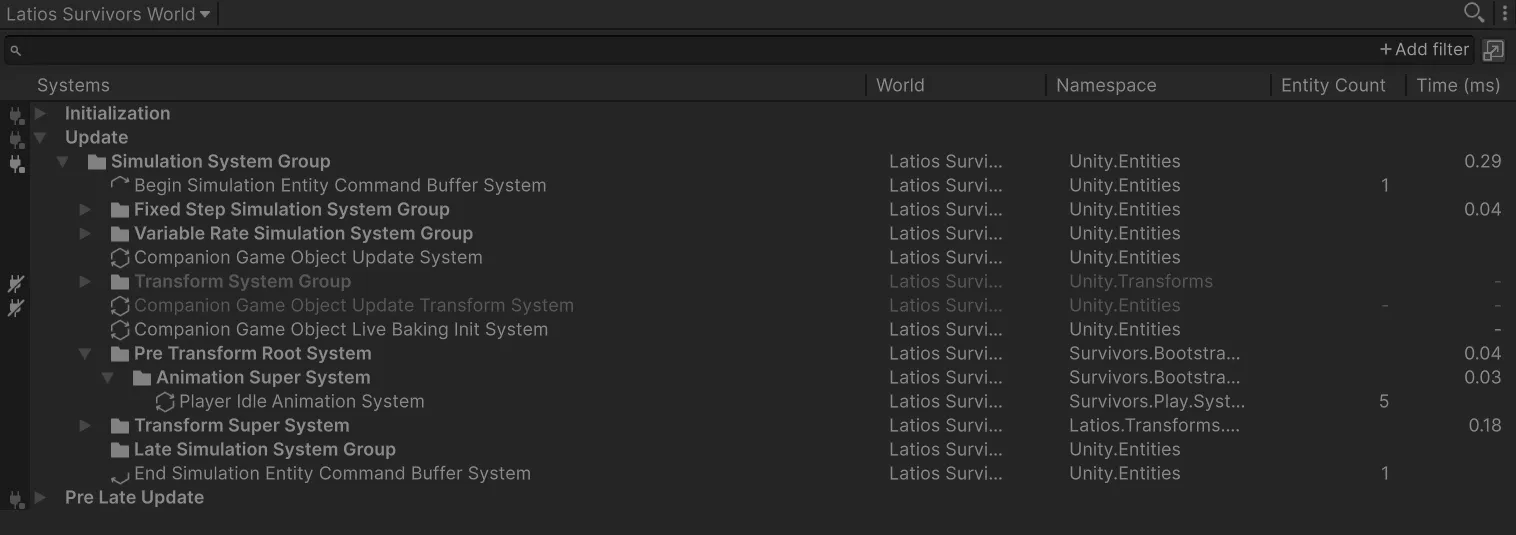Click the Companion Game Object Live Baking icon

pos(120,330)
